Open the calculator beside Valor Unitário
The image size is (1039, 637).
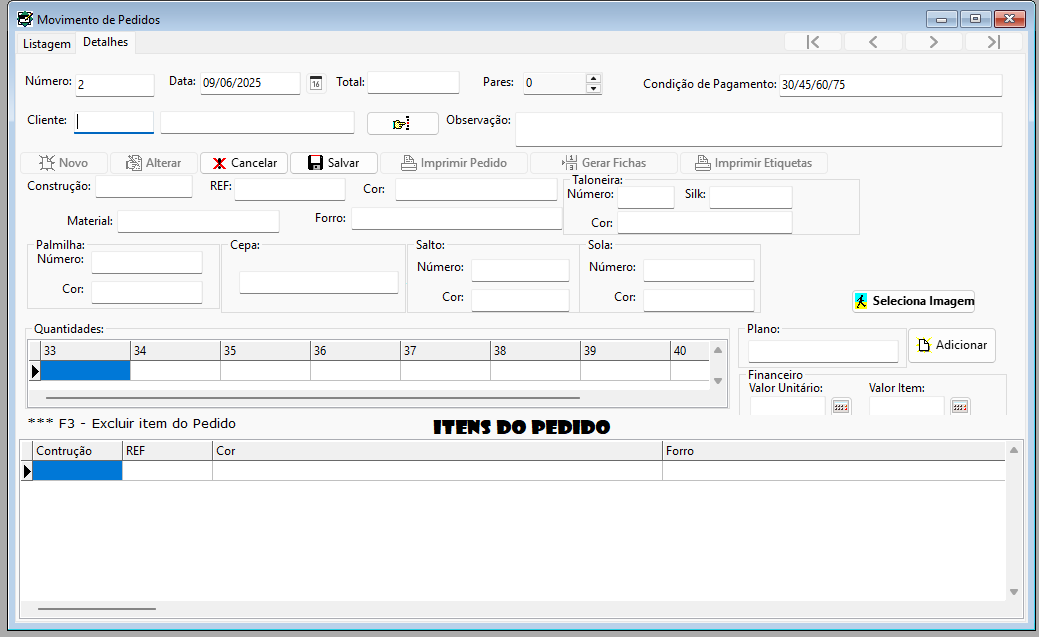pyautogui.click(x=842, y=406)
